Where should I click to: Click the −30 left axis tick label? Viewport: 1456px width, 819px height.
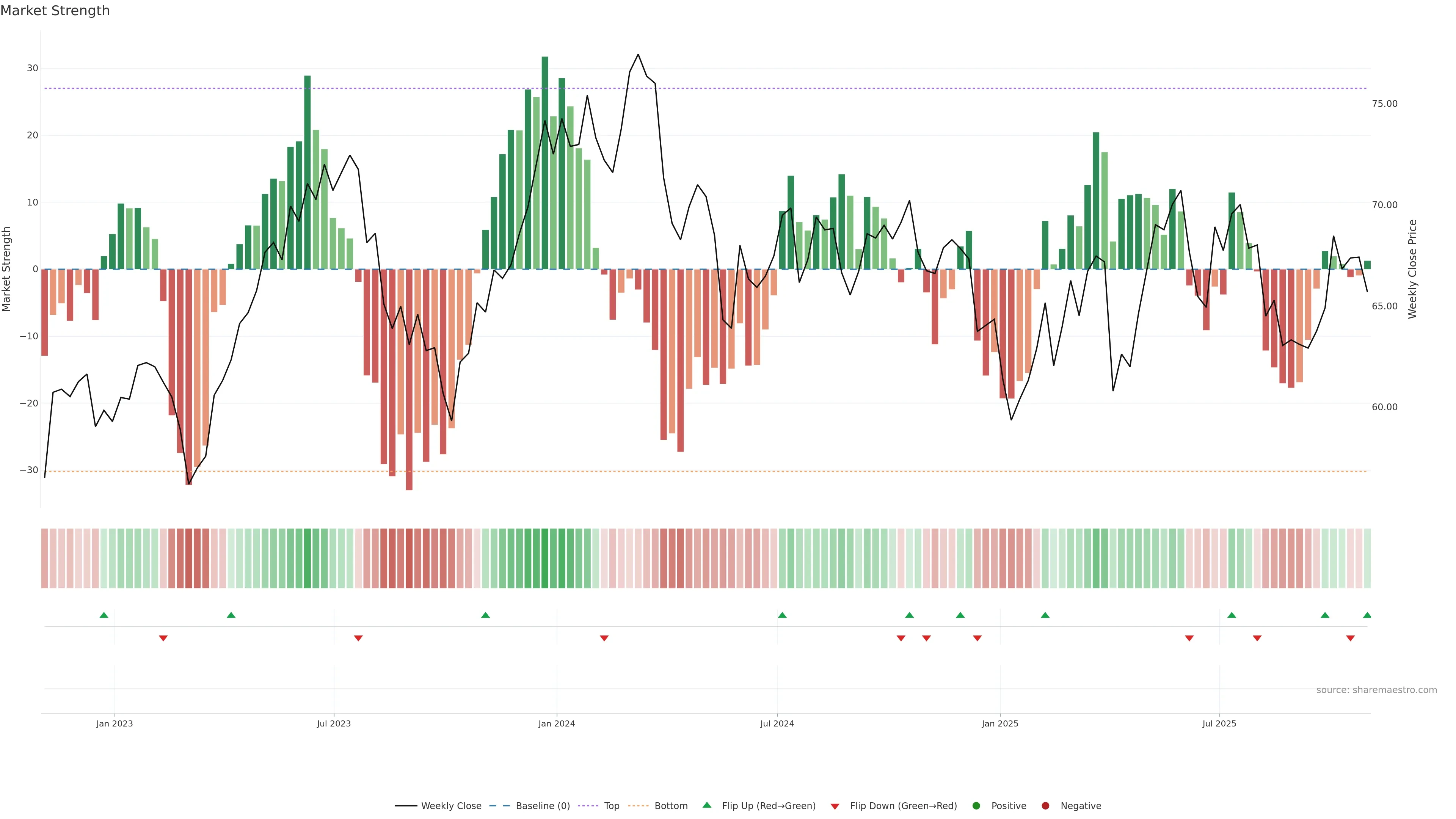pos(29,470)
